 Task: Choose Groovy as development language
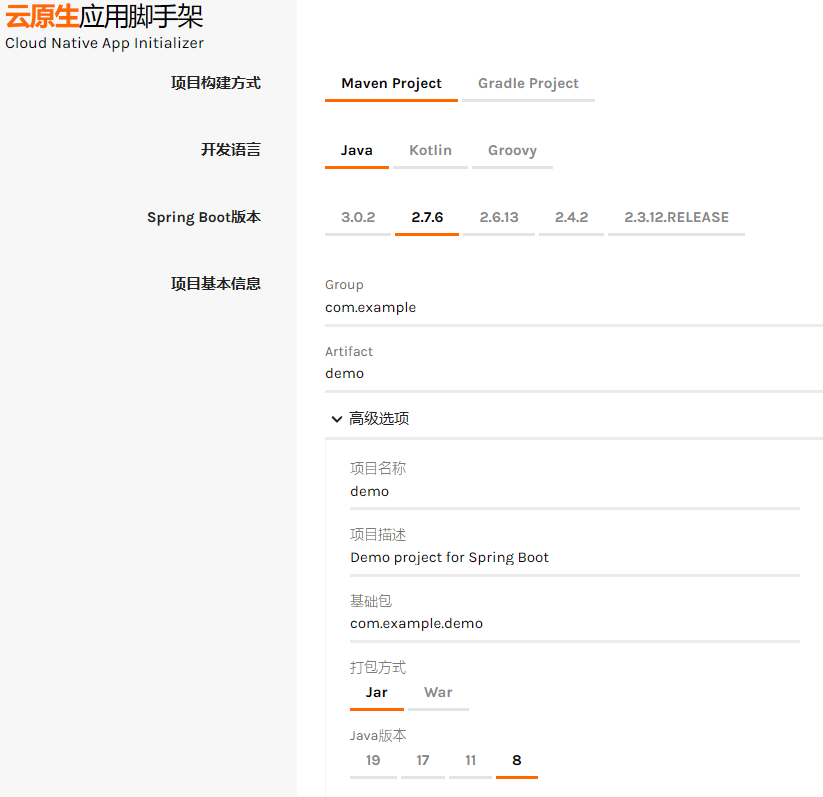(x=512, y=150)
